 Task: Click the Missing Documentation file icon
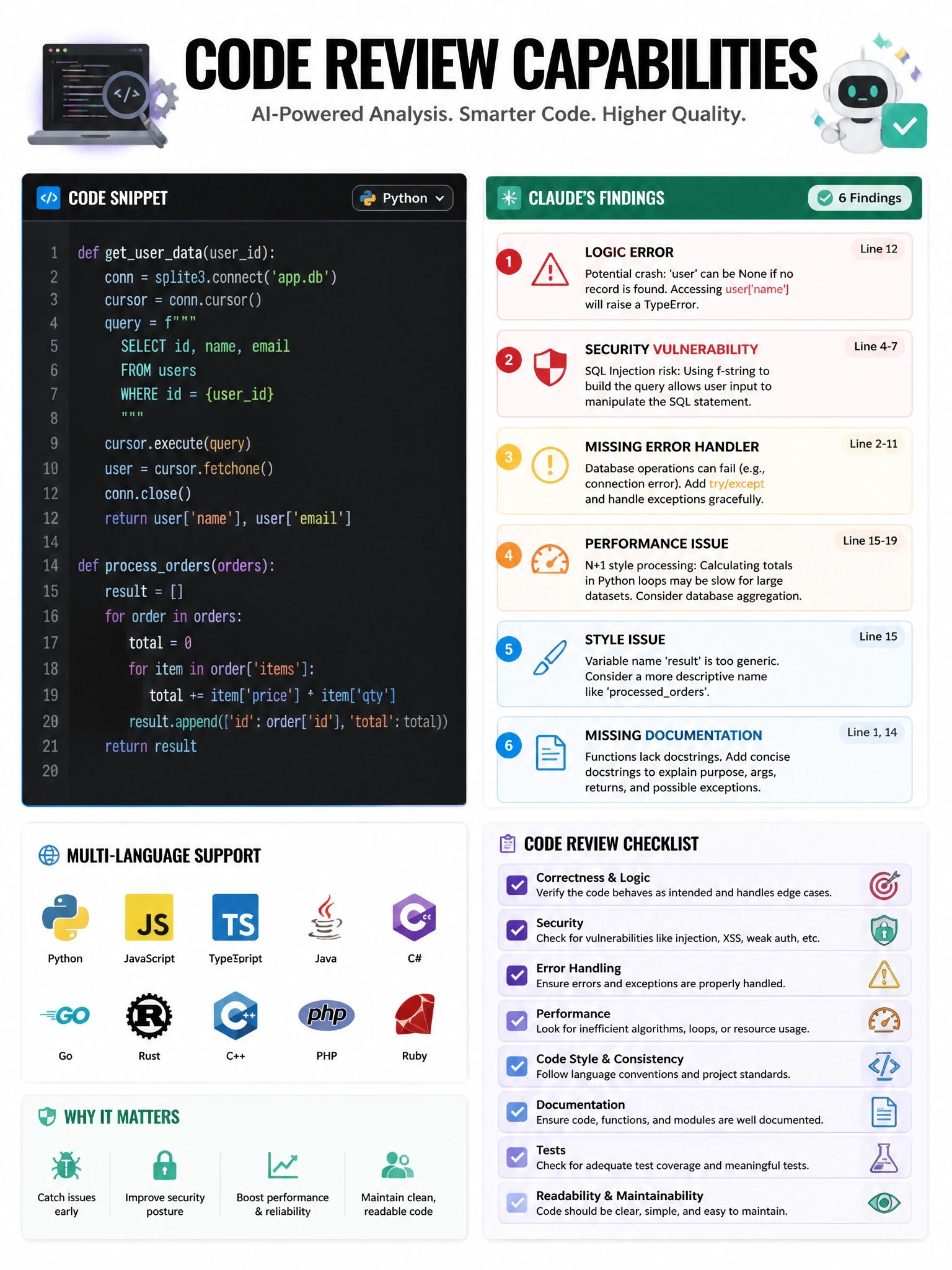550,753
